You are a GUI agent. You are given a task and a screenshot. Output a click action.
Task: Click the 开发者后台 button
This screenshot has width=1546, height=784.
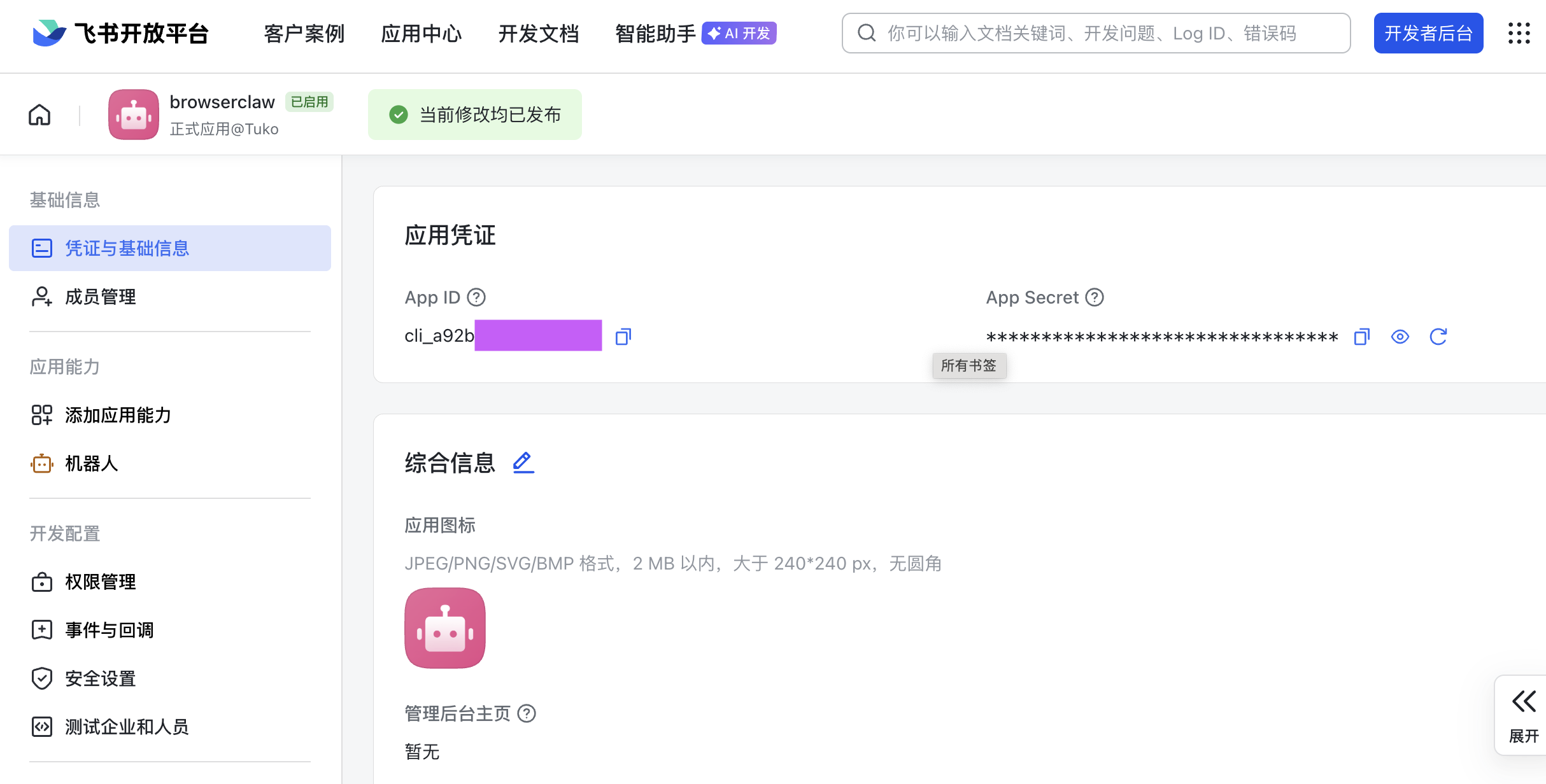point(1428,33)
